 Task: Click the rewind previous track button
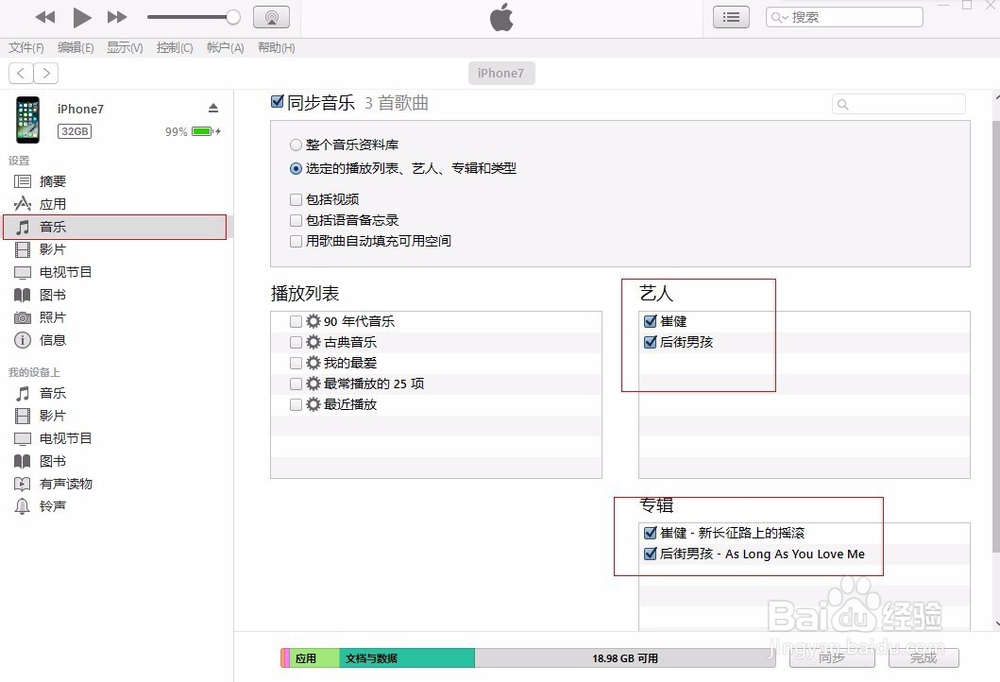[x=45, y=17]
